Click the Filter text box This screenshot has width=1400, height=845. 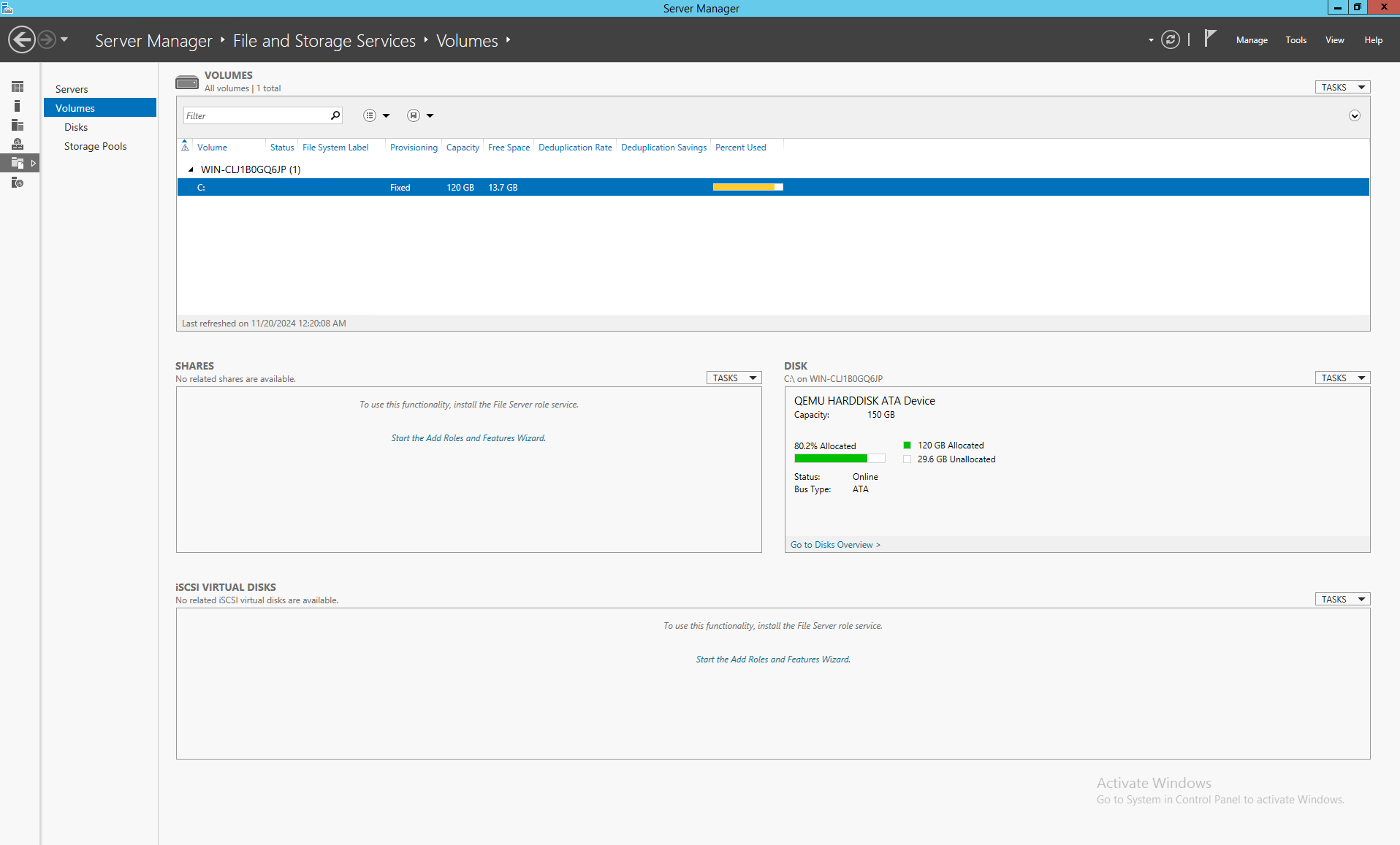coord(256,115)
